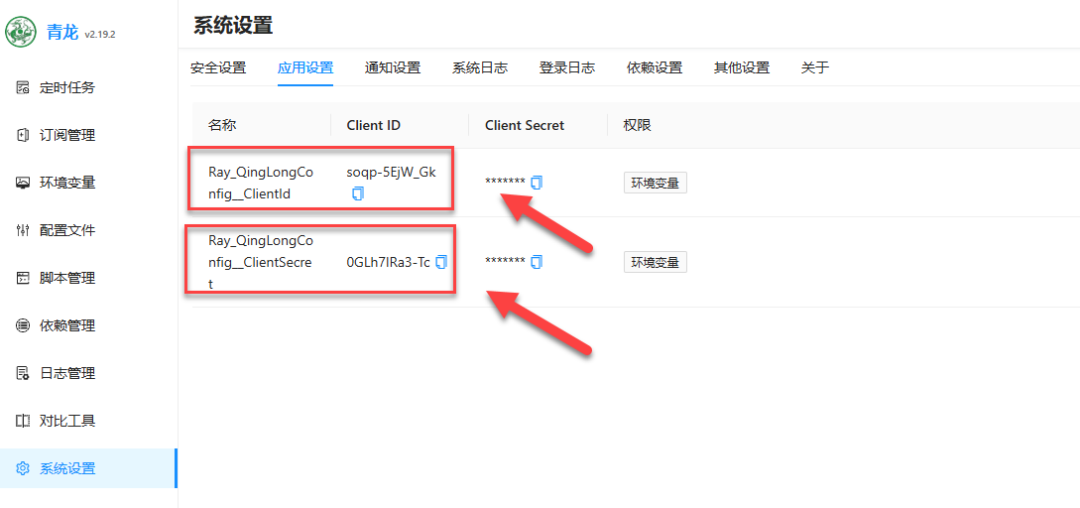Select the 应用设置 tab
The width and height of the screenshot is (1080, 508).
point(305,67)
